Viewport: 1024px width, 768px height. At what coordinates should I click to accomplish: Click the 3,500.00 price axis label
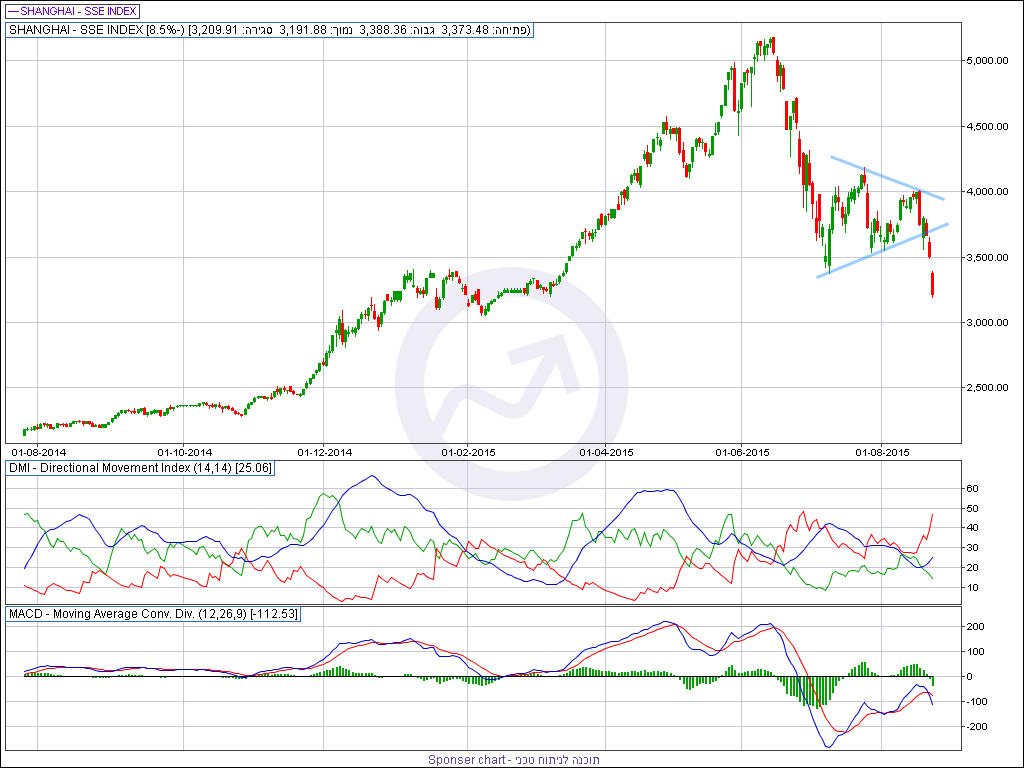pyautogui.click(x=987, y=257)
